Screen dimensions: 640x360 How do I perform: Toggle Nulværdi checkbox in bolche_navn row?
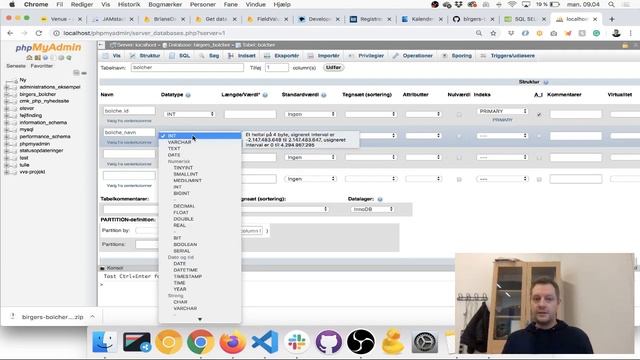(459, 136)
